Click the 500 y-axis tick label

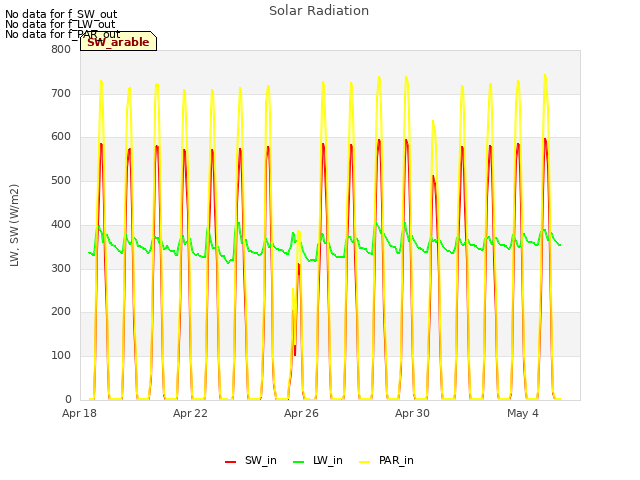pyautogui.click(x=61, y=180)
